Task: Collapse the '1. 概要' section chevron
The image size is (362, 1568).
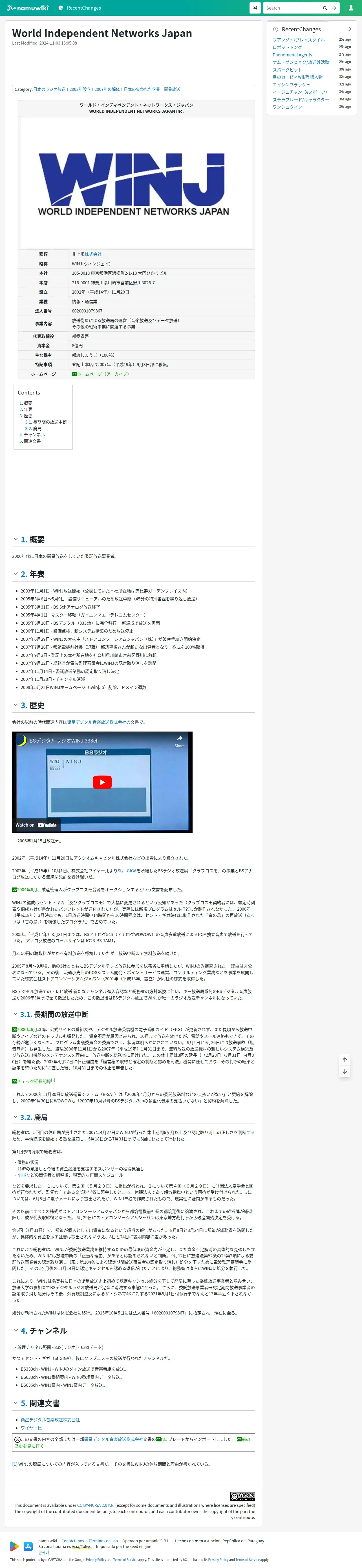Action: (x=16, y=539)
